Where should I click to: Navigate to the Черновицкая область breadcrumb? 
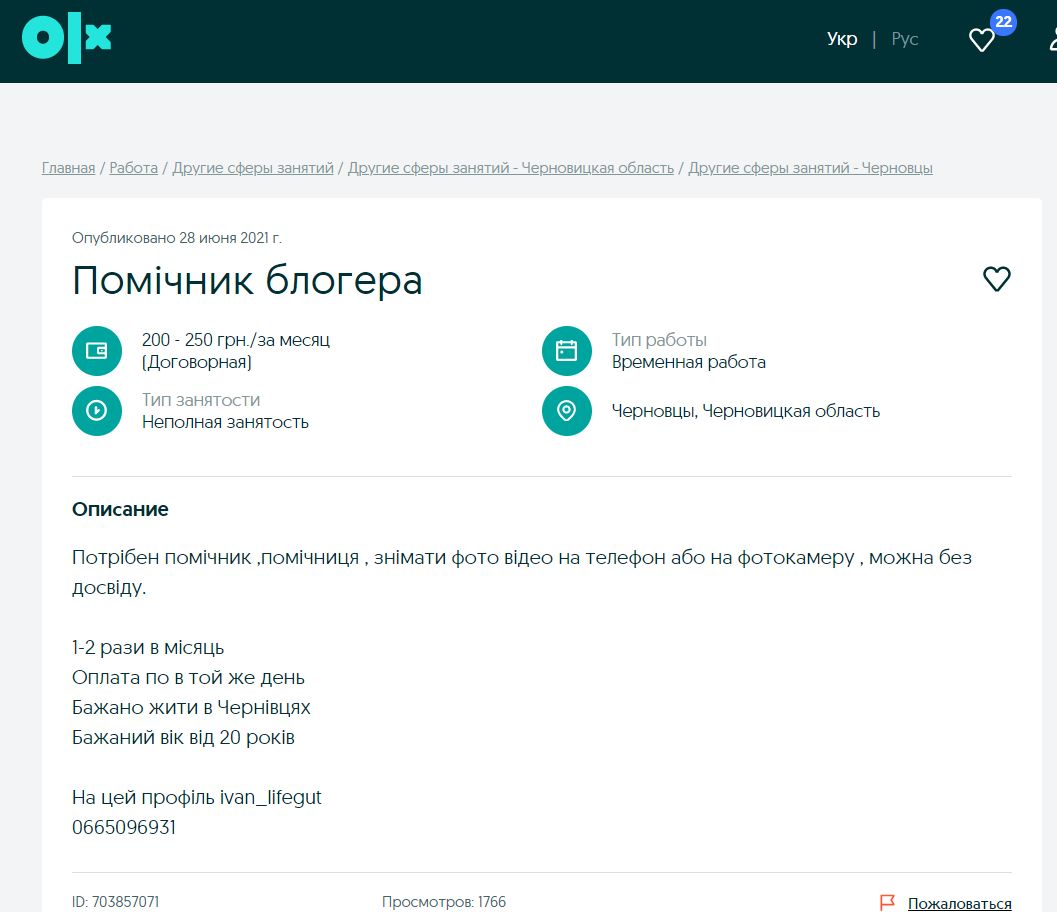pos(511,168)
